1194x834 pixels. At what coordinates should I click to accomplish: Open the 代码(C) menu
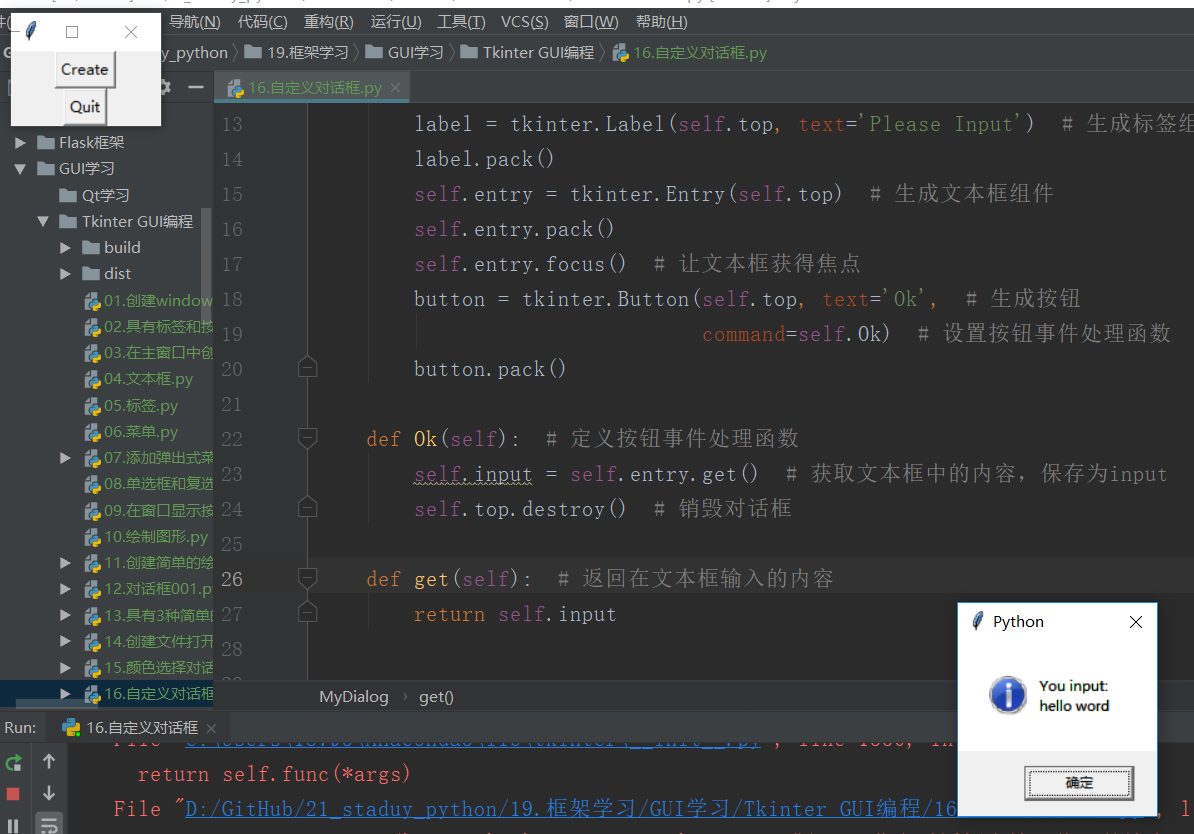[263, 22]
